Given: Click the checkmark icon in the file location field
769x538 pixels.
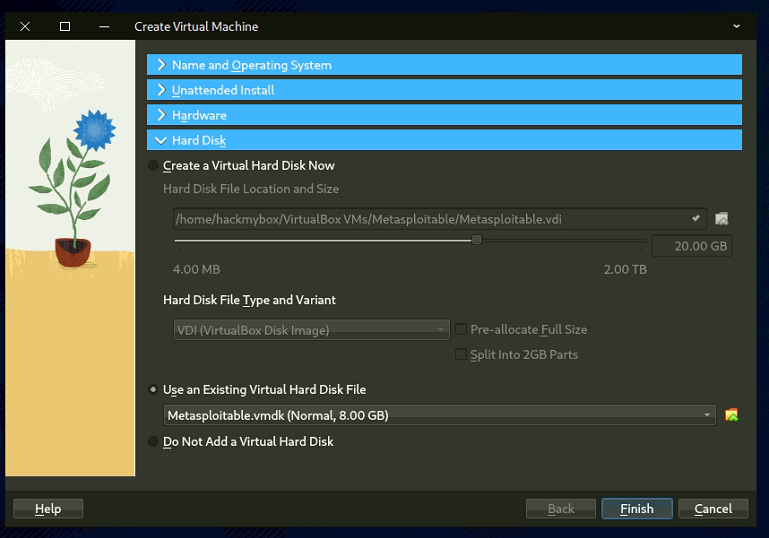Looking at the screenshot, I should 696,218.
